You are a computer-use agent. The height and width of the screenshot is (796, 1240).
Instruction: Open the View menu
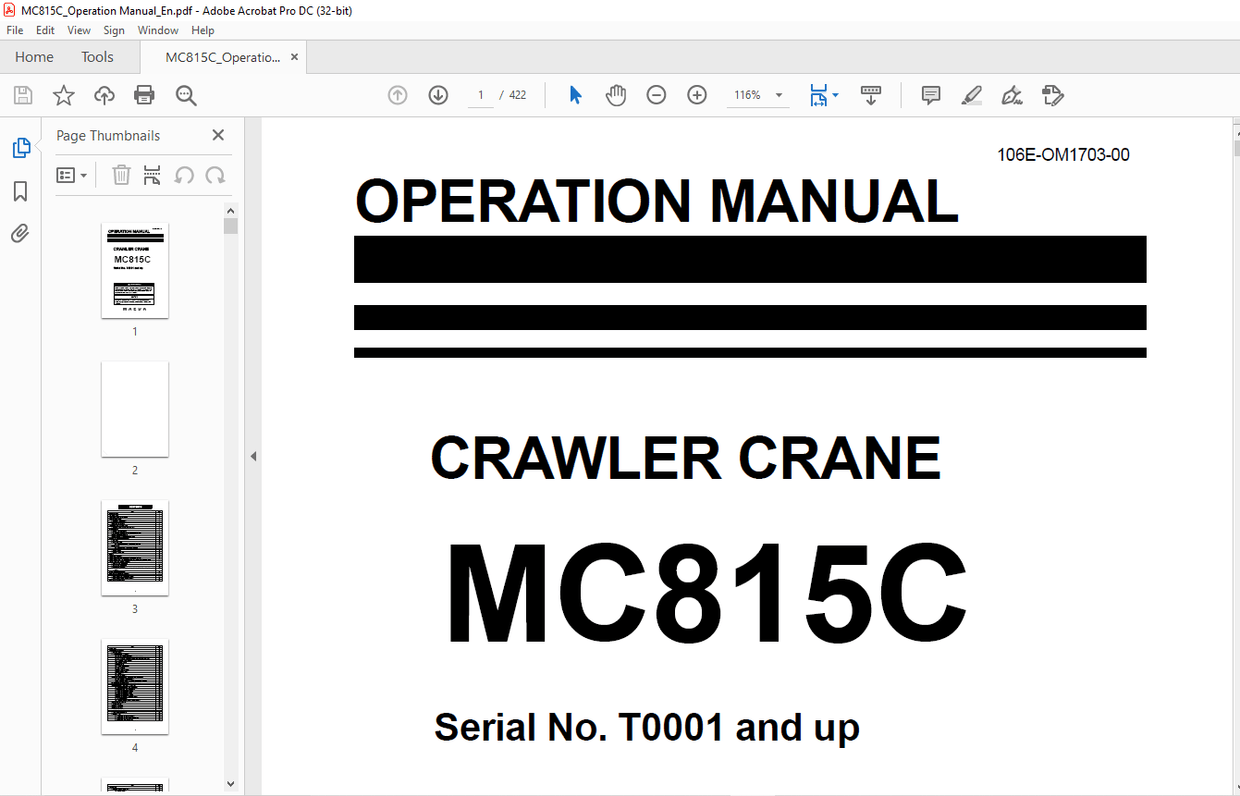pyautogui.click(x=79, y=30)
